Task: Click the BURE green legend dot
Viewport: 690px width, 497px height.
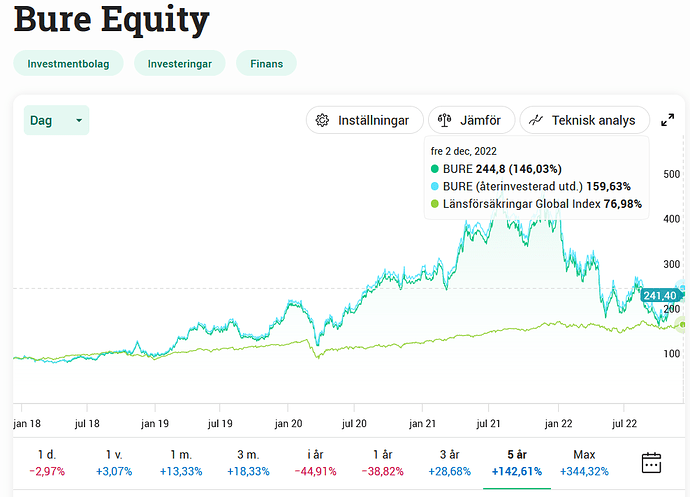Action: [x=435, y=169]
